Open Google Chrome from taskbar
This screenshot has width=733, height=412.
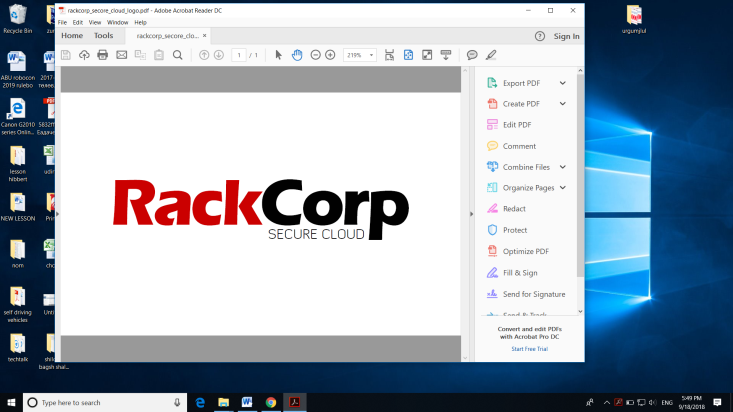[x=271, y=402]
